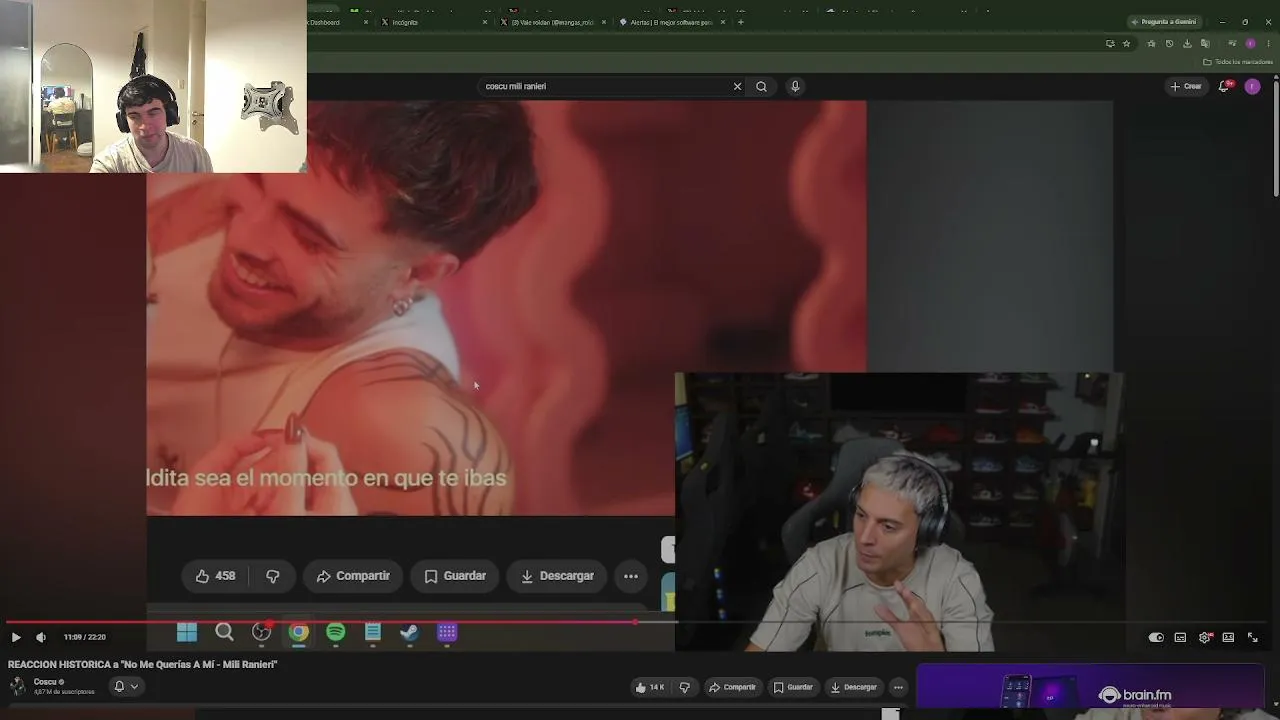Open Steam from the taskbar
Image resolution: width=1280 pixels, height=720 pixels.
(409, 632)
